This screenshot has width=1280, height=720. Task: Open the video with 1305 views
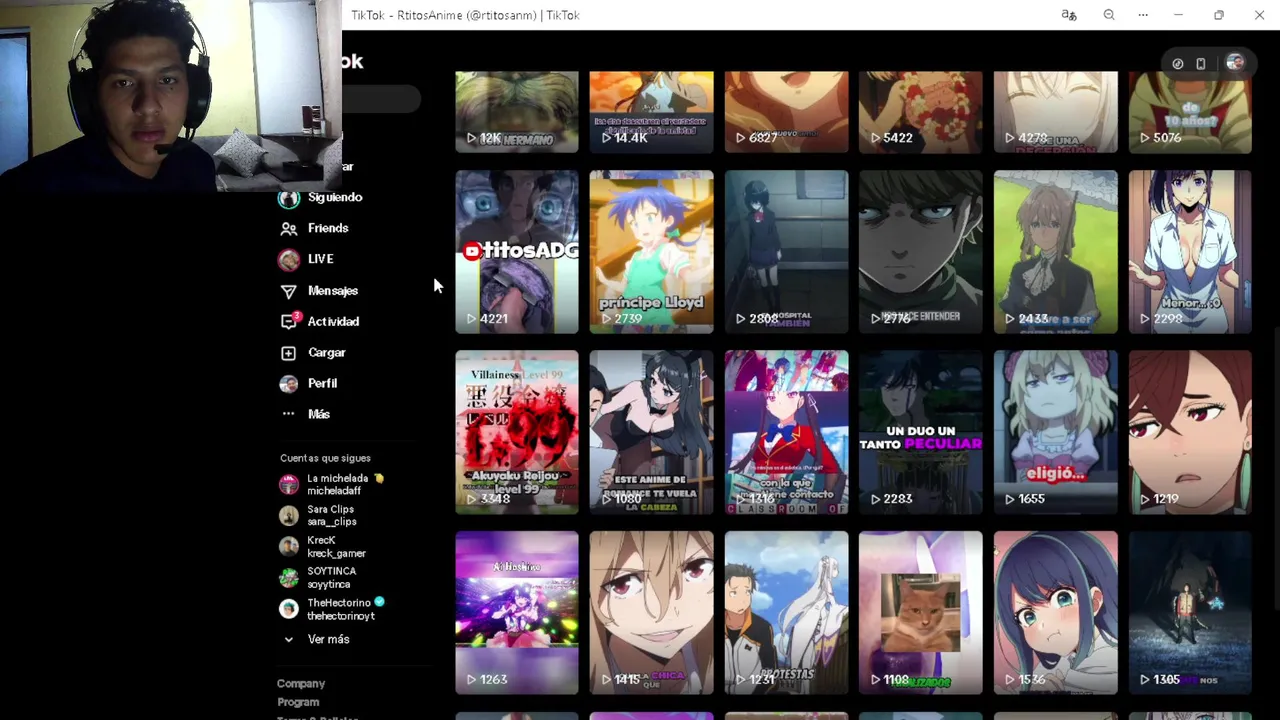[1190, 613]
